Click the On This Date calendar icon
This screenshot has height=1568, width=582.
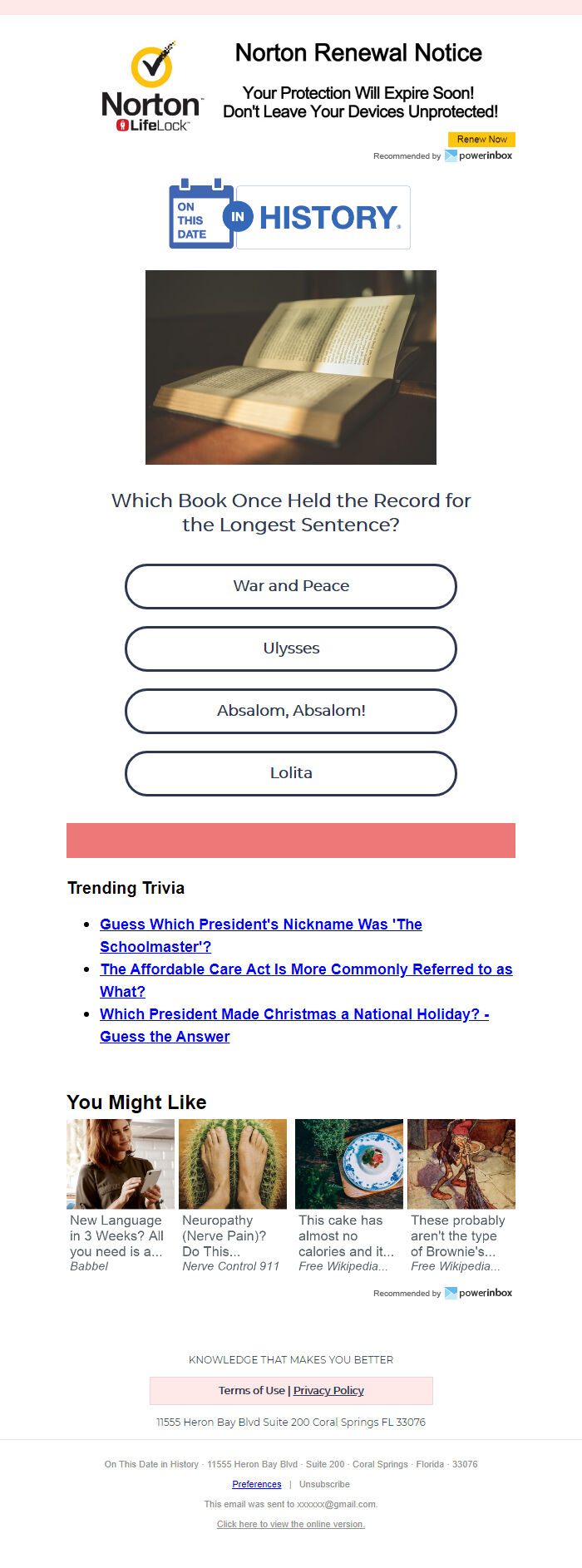(x=201, y=214)
